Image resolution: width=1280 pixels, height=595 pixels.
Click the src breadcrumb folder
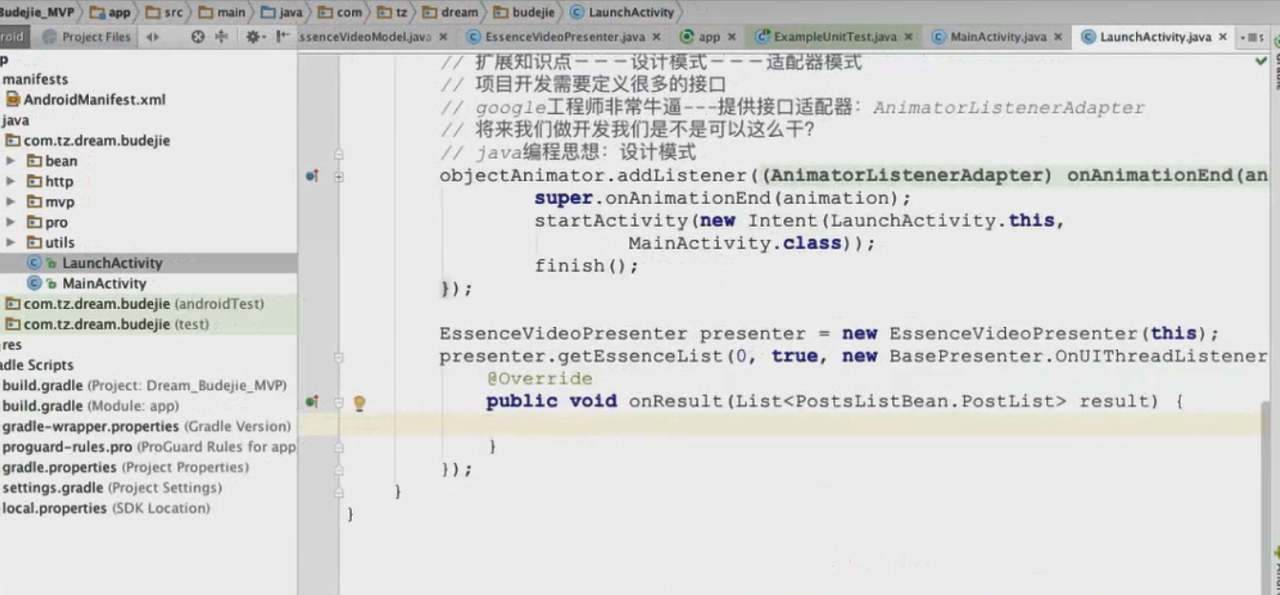tap(165, 12)
